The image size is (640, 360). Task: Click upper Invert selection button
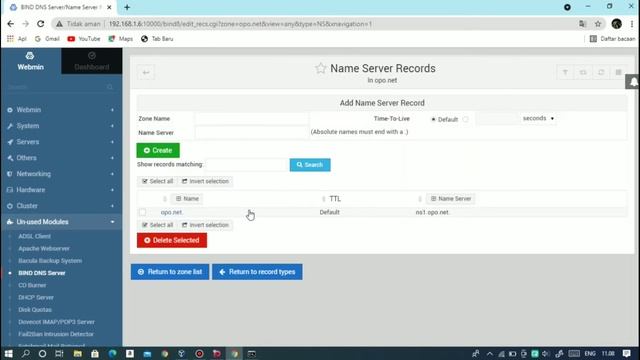pos(205,181)
